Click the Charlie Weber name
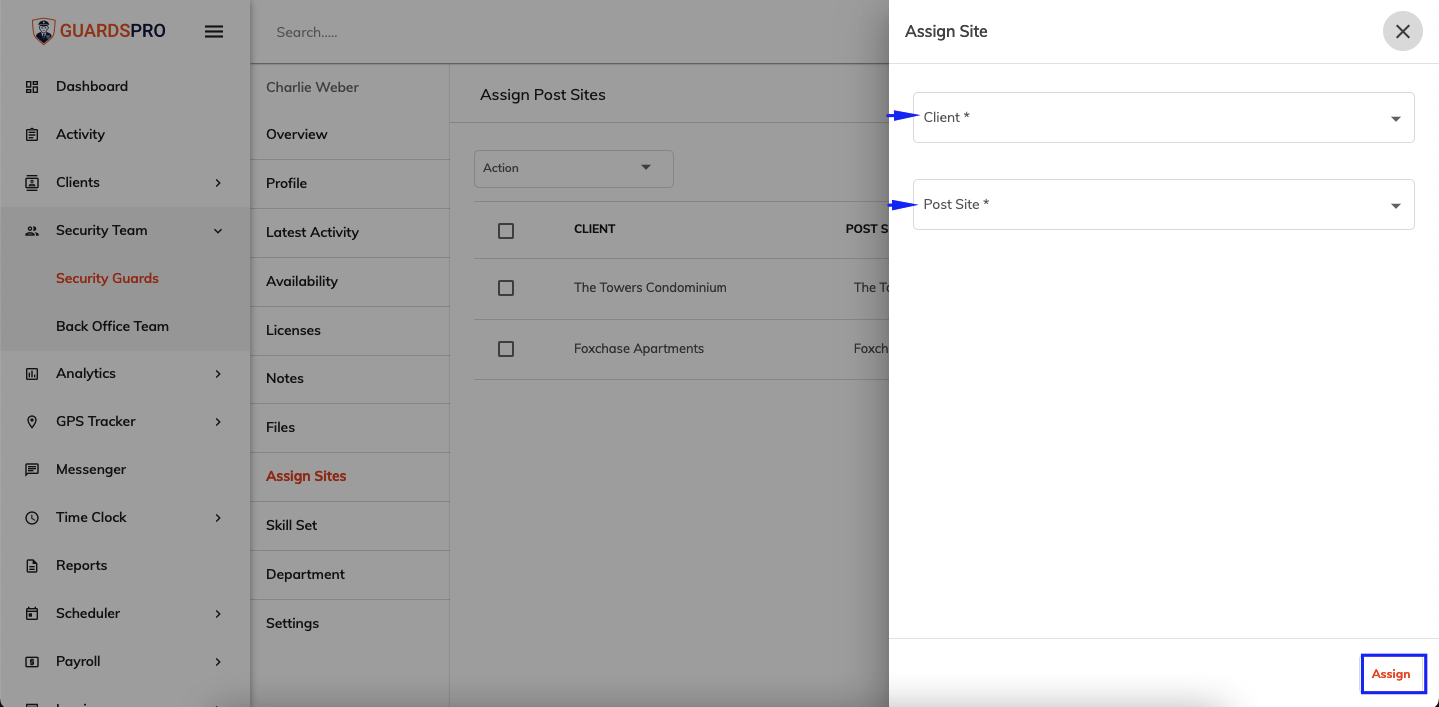The width and height of the screenshot is (1439, 707). [312, 87]
